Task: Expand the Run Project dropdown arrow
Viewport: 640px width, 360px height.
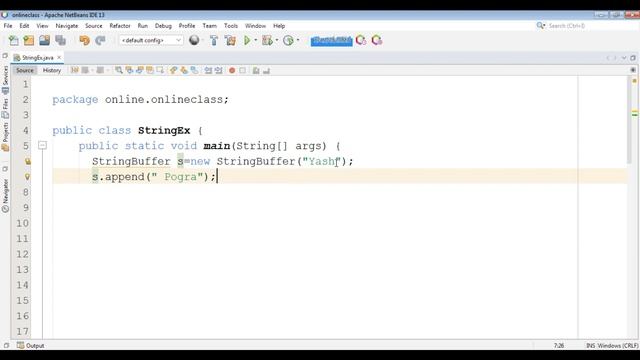Action: click(x=256, y=40)
